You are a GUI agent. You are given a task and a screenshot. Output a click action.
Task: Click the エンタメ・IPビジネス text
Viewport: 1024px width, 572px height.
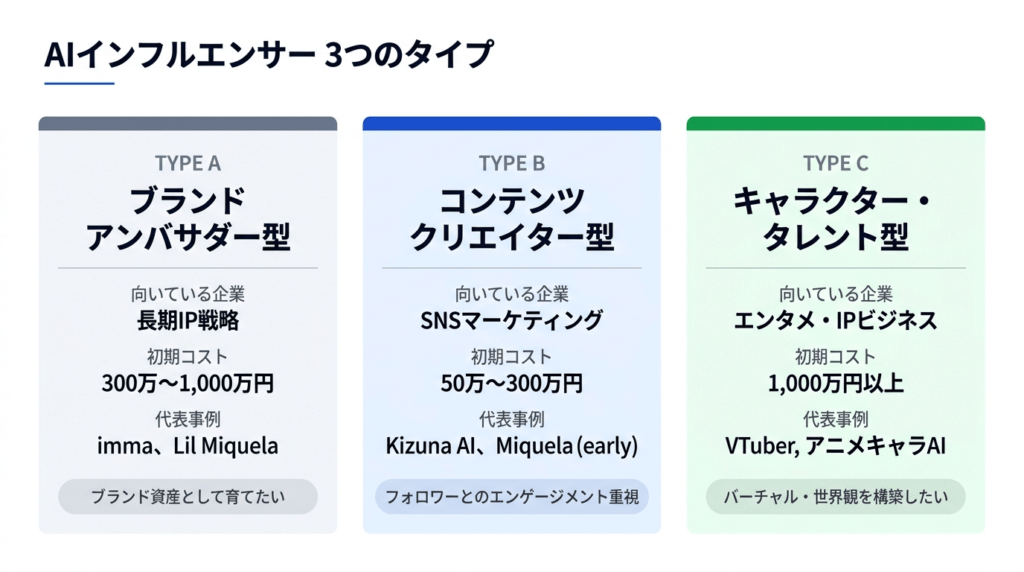pyautogui.click(x=835, y=321)
